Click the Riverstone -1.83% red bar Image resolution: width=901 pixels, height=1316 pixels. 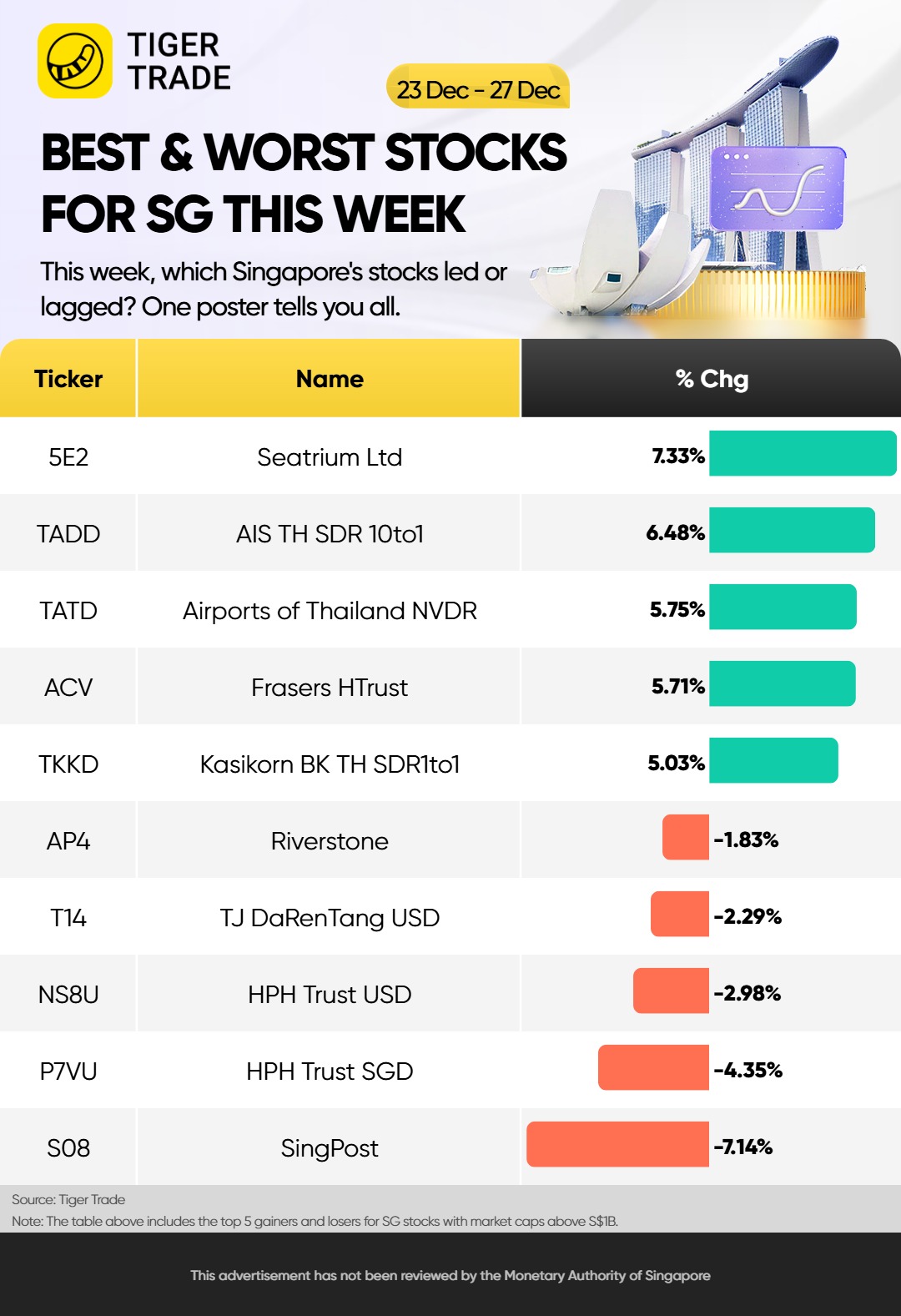(686, 837)
